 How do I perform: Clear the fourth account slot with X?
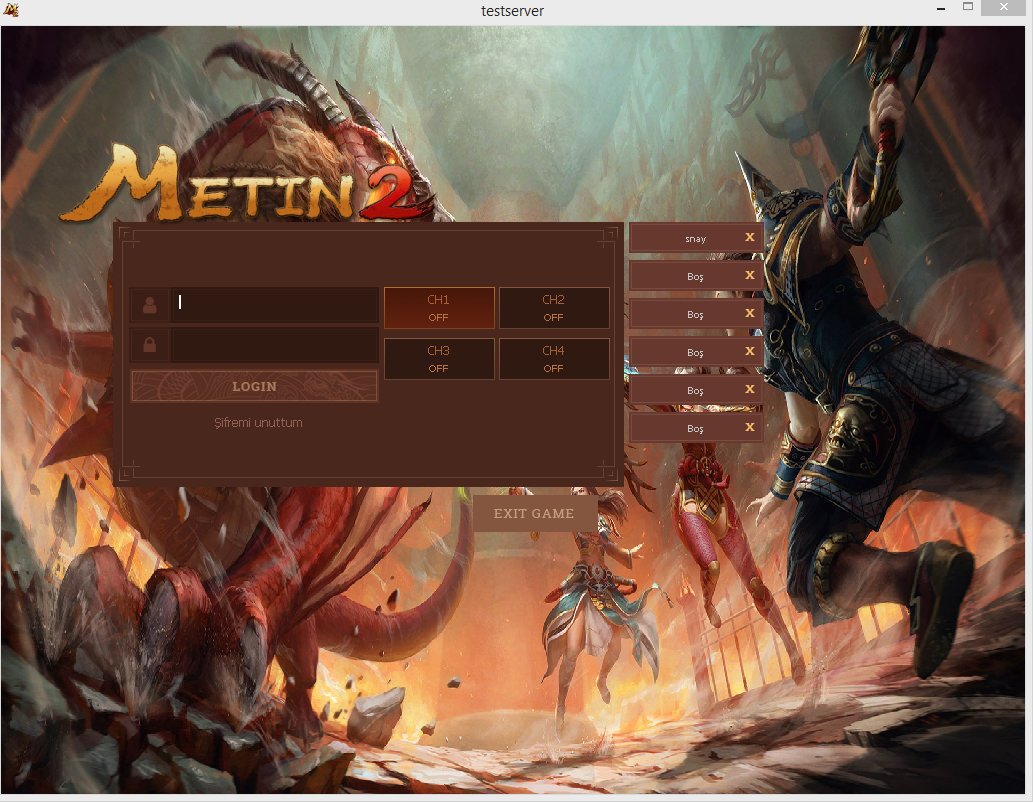tap(750, 351)
